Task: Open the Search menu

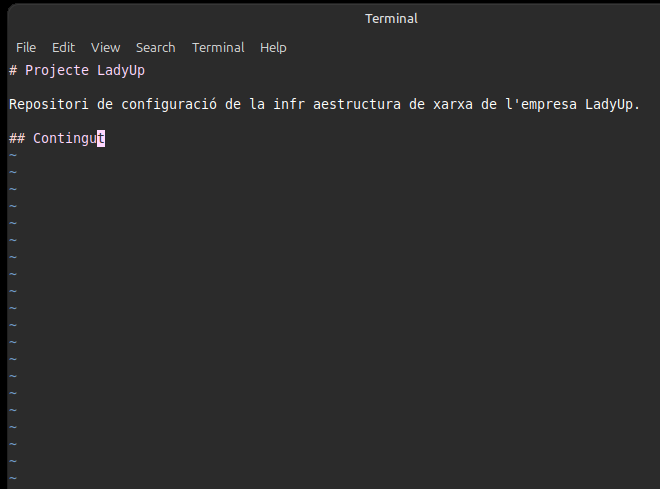Action: point(155,47)
